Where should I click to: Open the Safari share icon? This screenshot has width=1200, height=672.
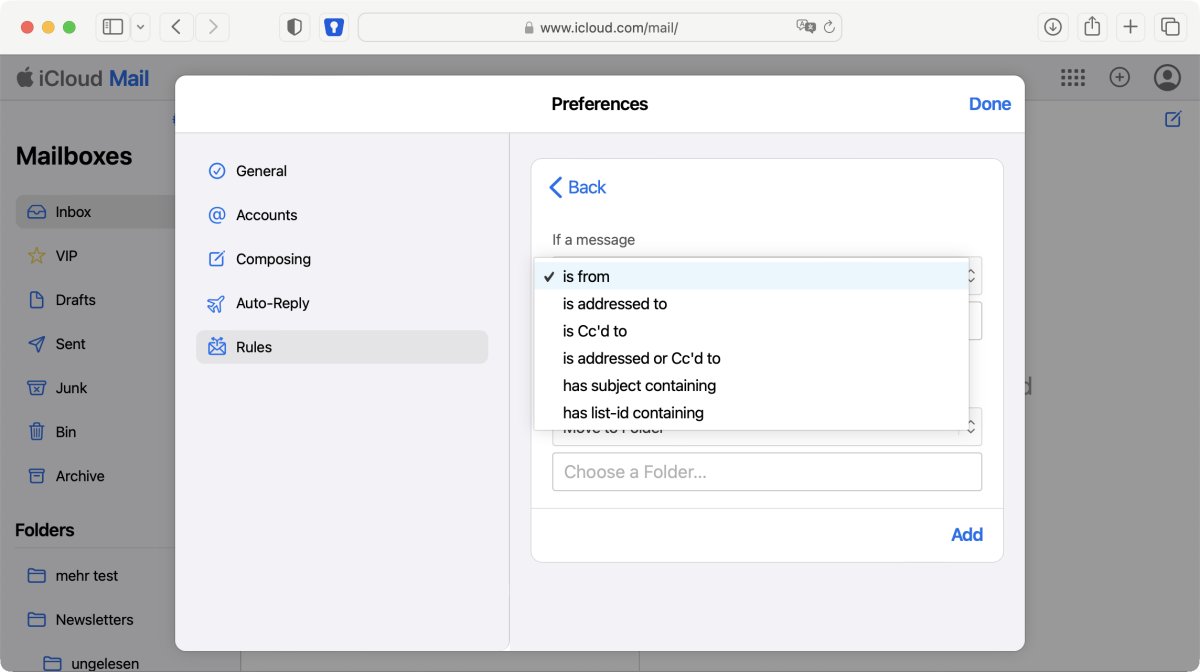click(x=1092, y=27)
